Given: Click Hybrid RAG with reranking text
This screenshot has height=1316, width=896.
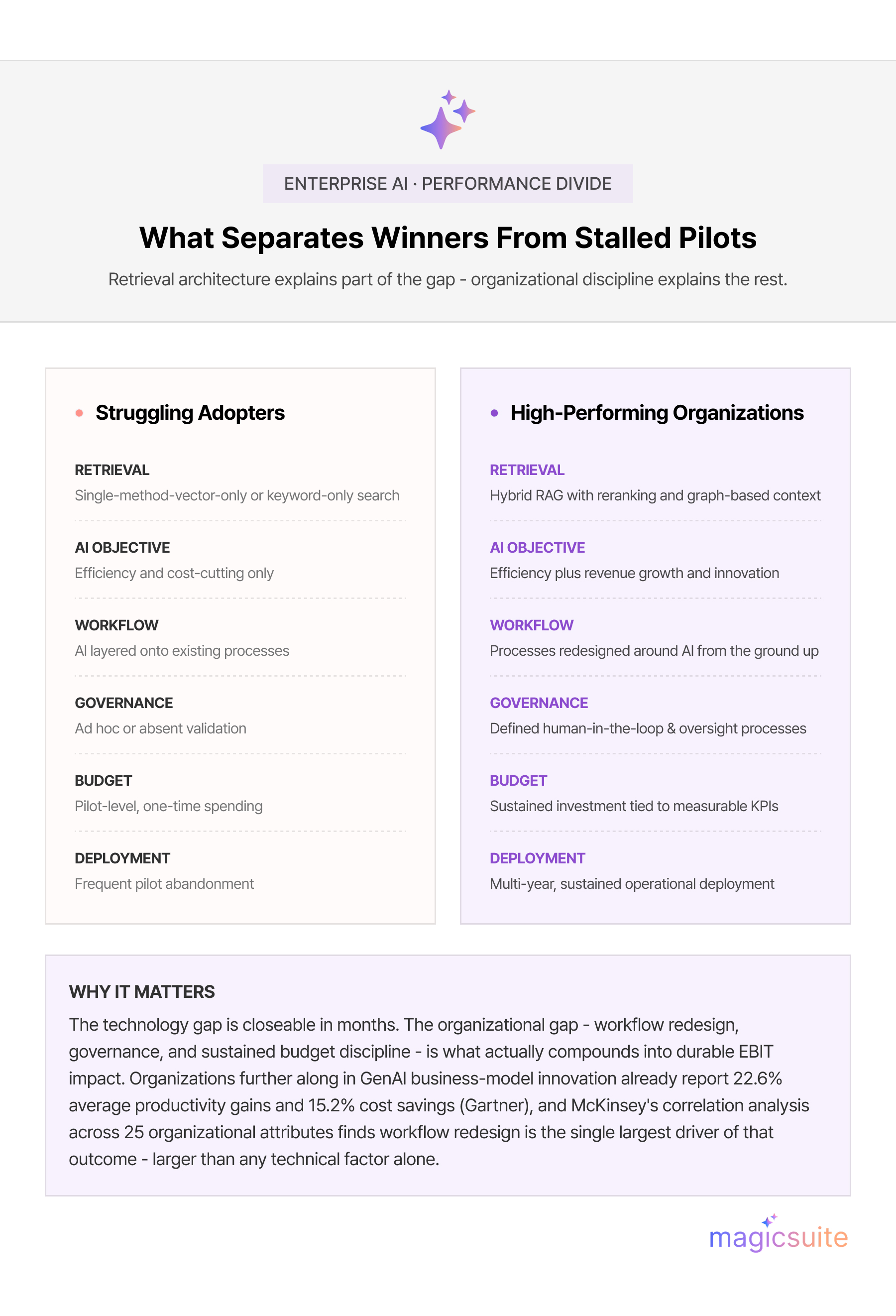Looking at the screenshot, I should (x=655, y=495).
